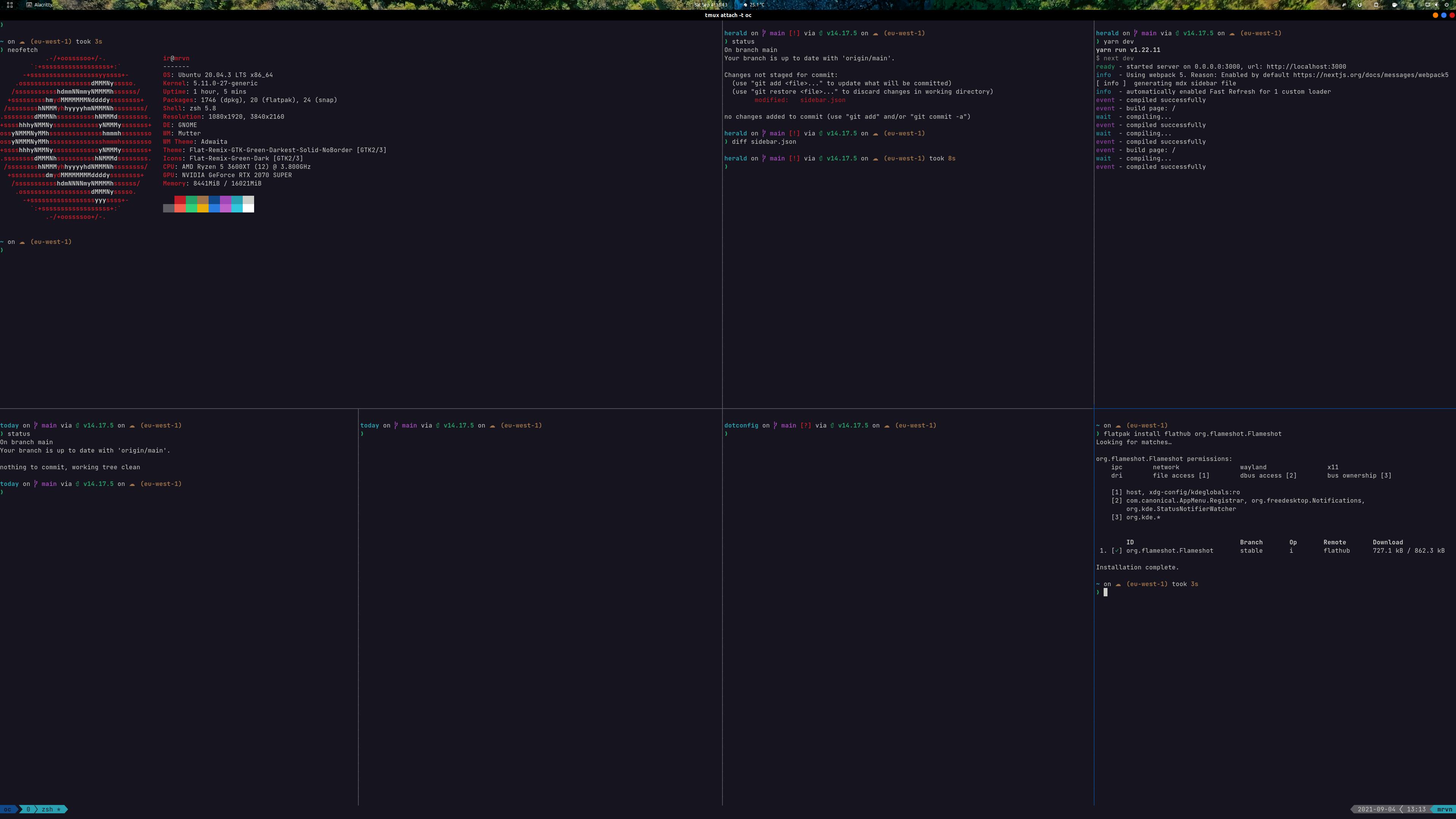Open the nextjs.org webpack5 docs link
1456x819 pixels.
coord(1370,75)
